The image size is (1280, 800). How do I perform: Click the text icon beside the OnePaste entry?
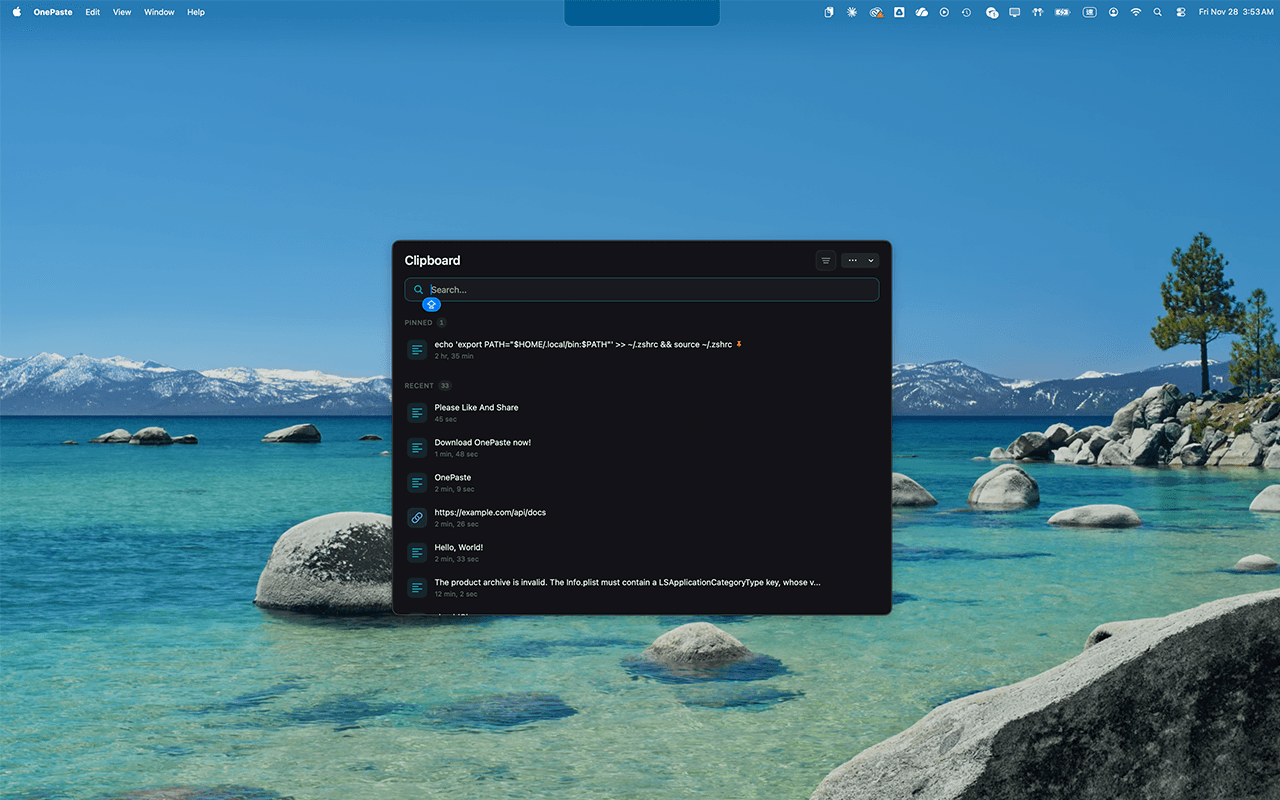click(417, 482)
